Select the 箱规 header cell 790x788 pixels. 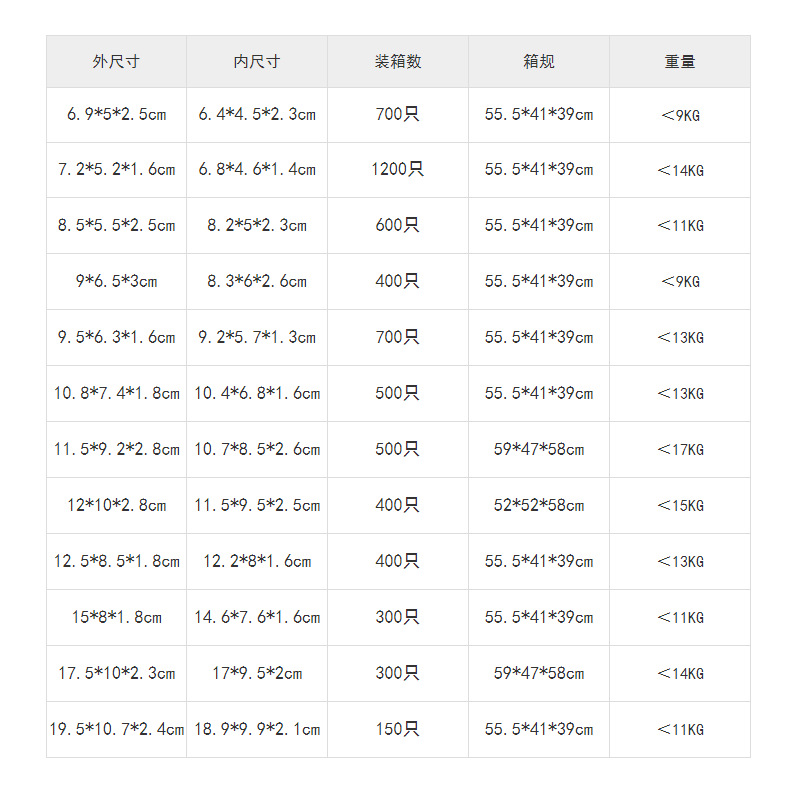click(539, 62)
